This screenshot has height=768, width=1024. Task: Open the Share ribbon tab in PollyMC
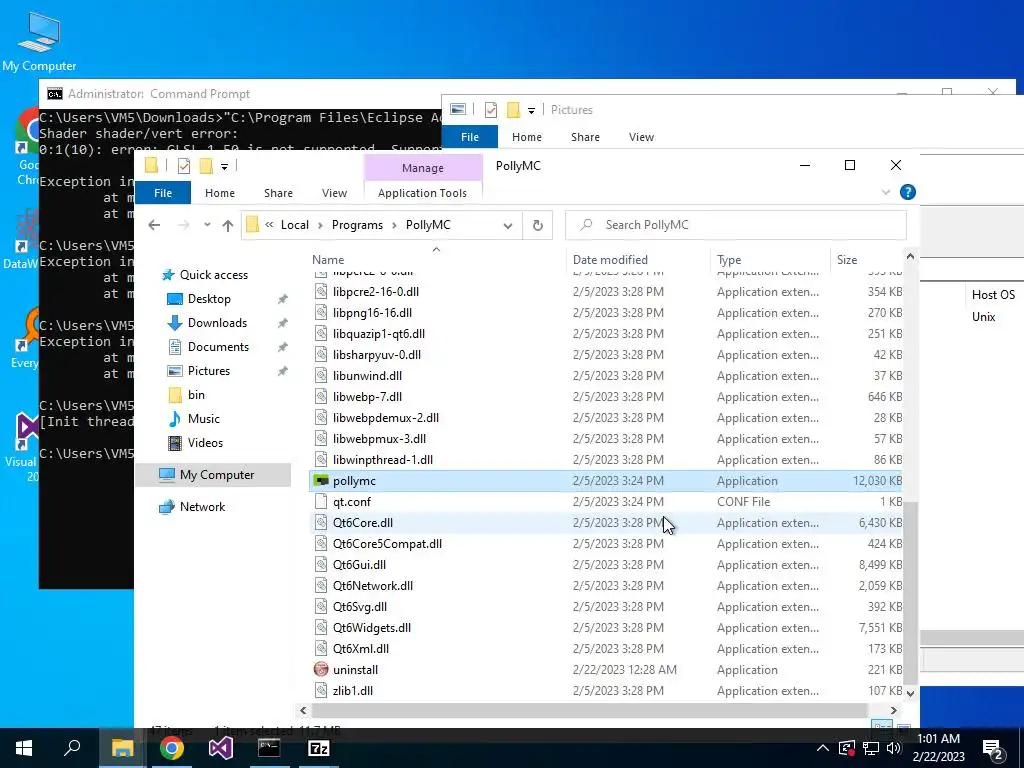[278, 193]
